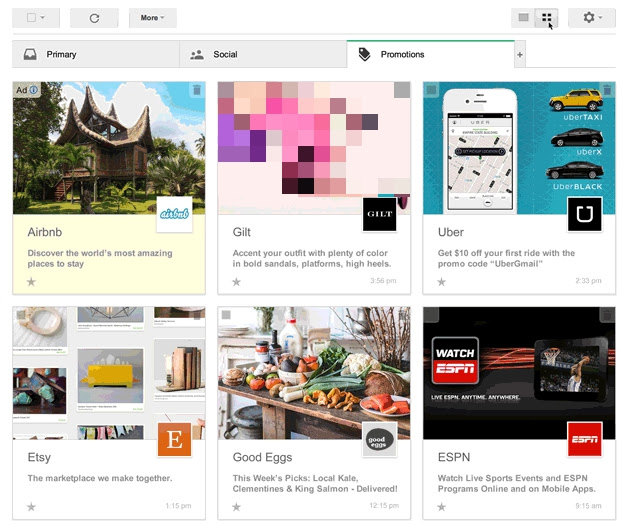Click the 9:15 am timestamp on ESPN
Image resolution: width=628 pixels, height=524 pixels.
coord(588,506)
